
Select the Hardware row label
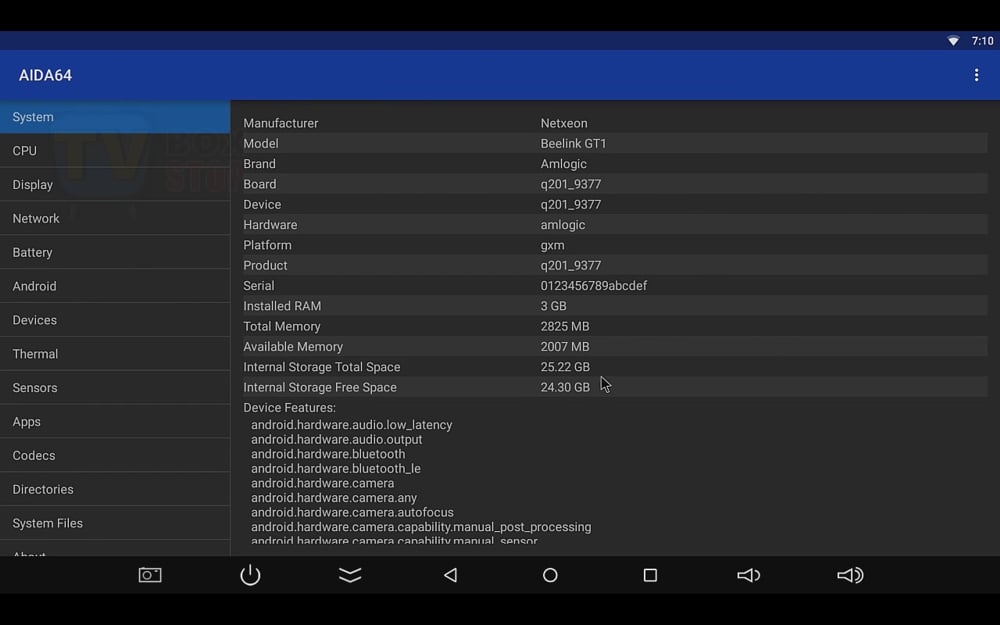[x=270, y=224]
